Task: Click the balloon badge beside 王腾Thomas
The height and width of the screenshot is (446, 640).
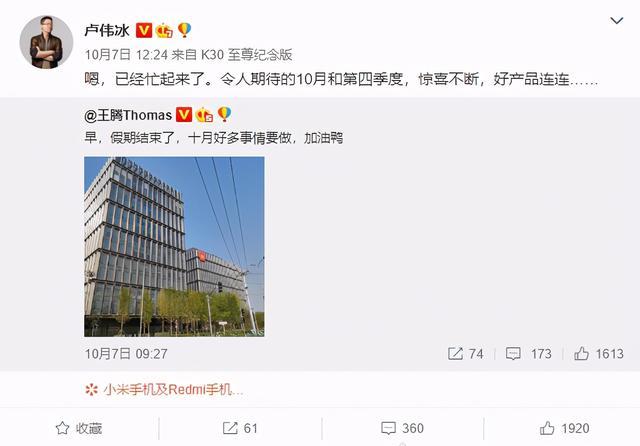Action: coord(224,114)
